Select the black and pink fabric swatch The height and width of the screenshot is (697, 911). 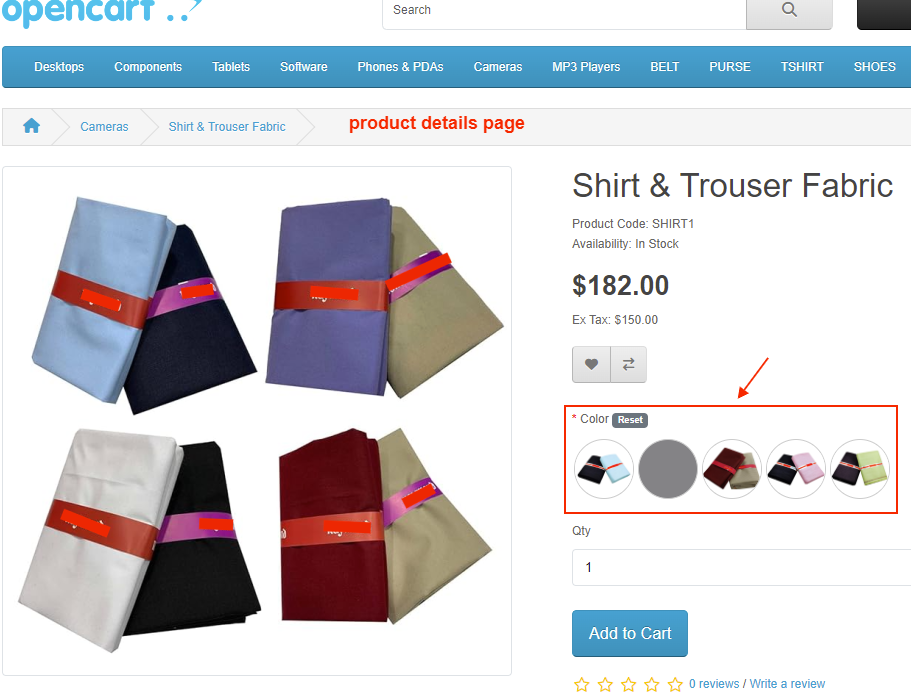796,469
